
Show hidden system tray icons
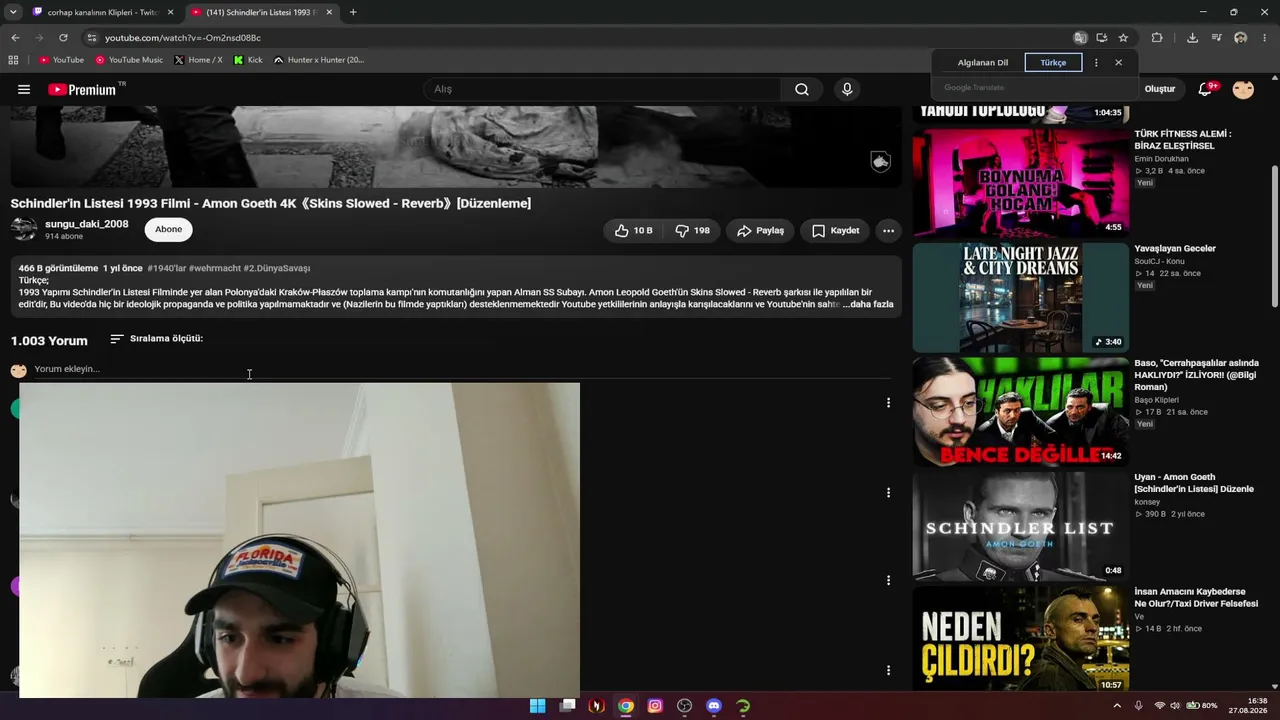tap(1117, 706)
